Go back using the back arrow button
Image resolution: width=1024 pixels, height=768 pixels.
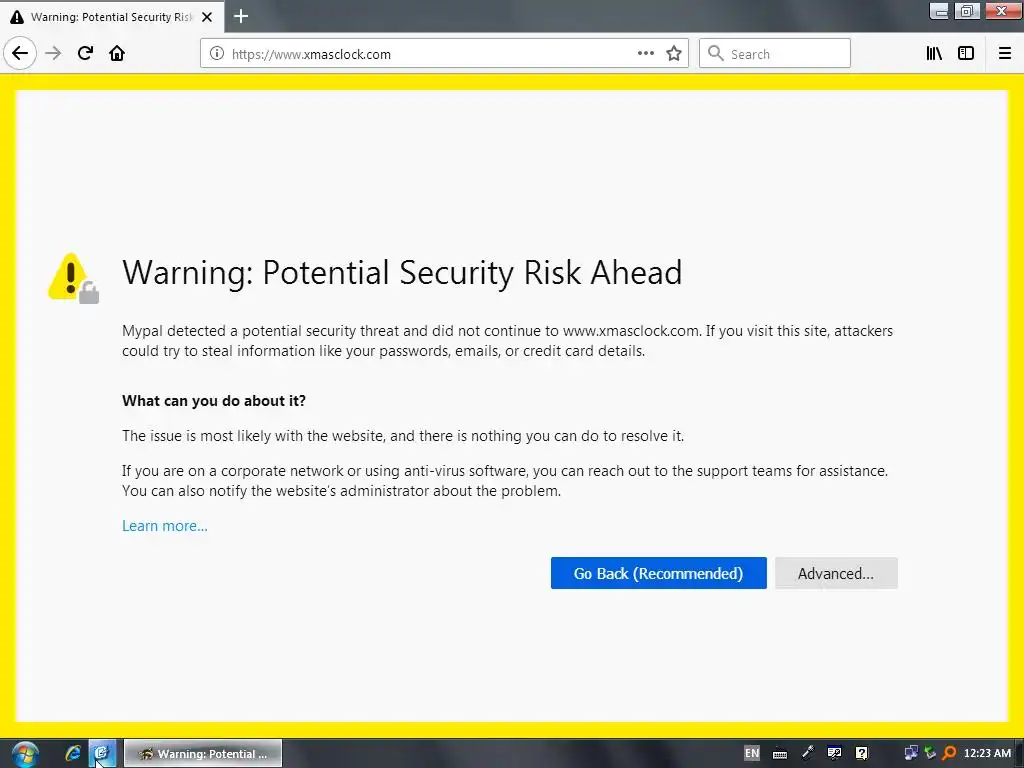pyautogui.click(x=20, y=53)
